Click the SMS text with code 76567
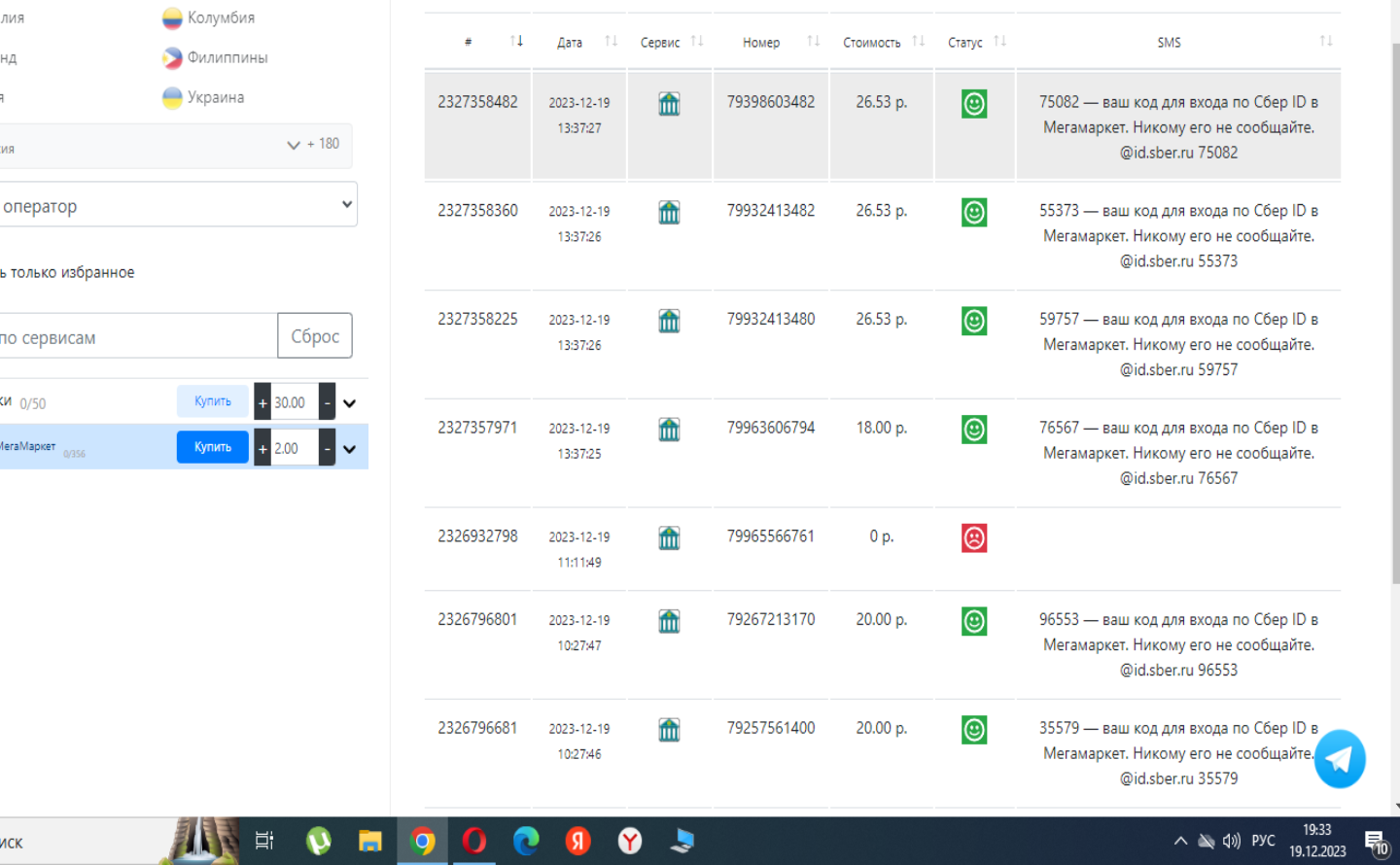 click(1178, 453)
